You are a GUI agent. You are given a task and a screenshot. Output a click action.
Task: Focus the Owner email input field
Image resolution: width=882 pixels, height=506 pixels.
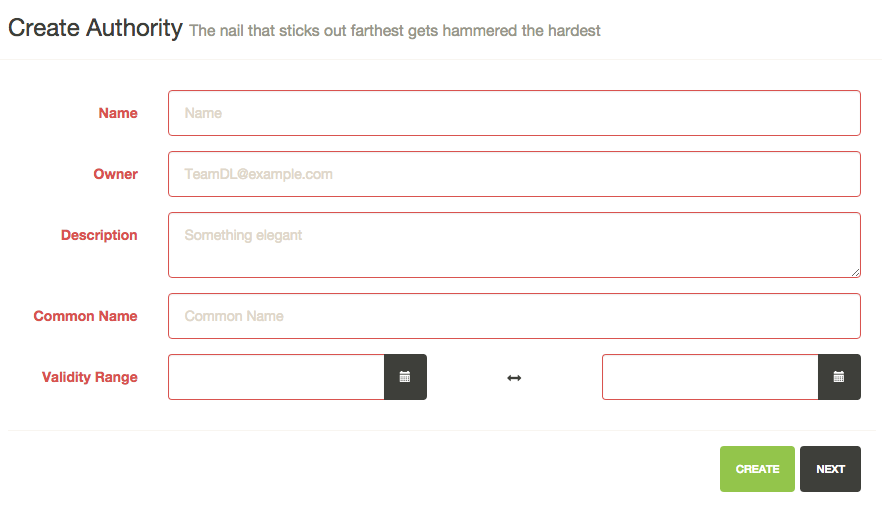pos(514,174)
